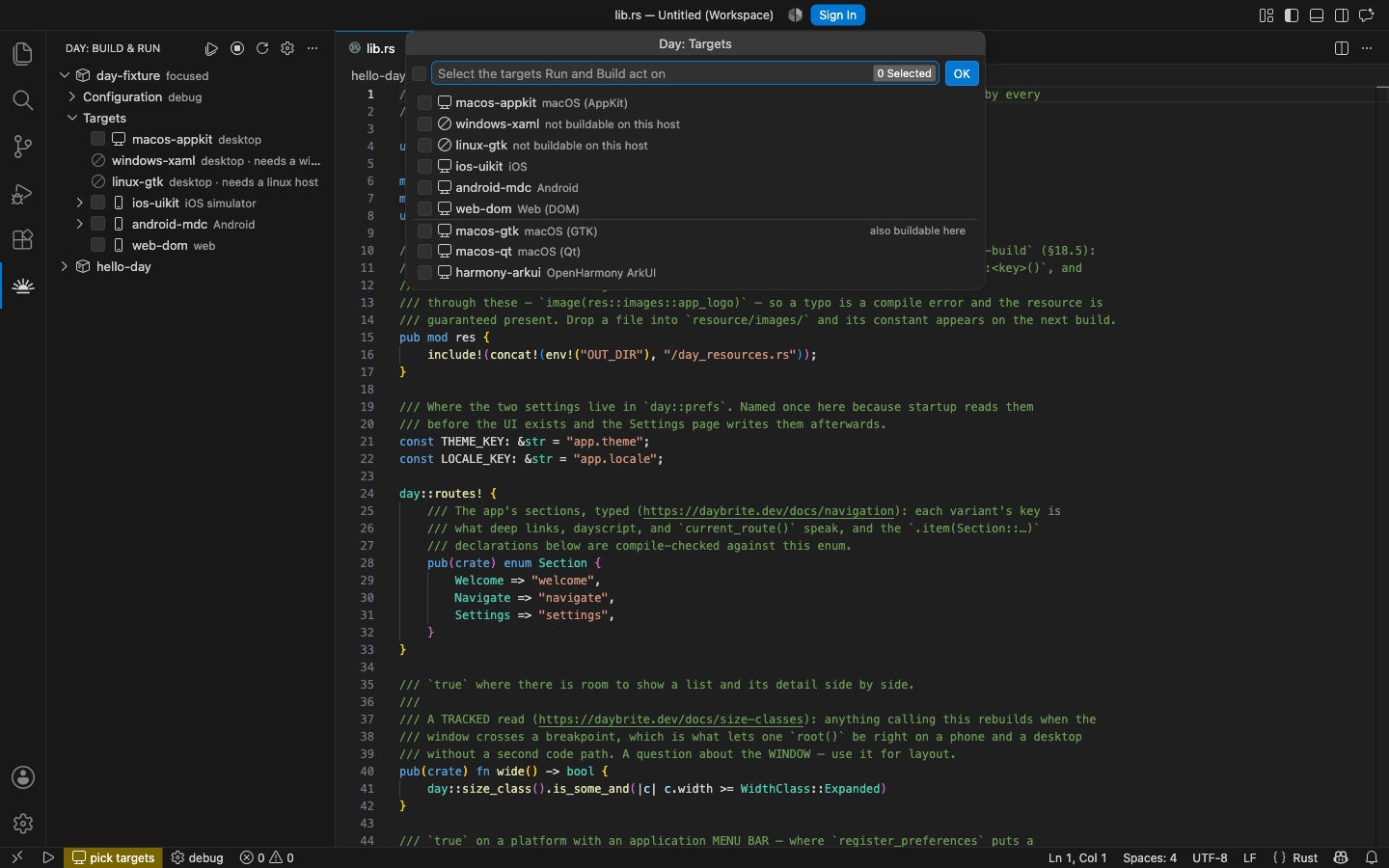Click LF end-of-line indicator

coord(1250,857)
